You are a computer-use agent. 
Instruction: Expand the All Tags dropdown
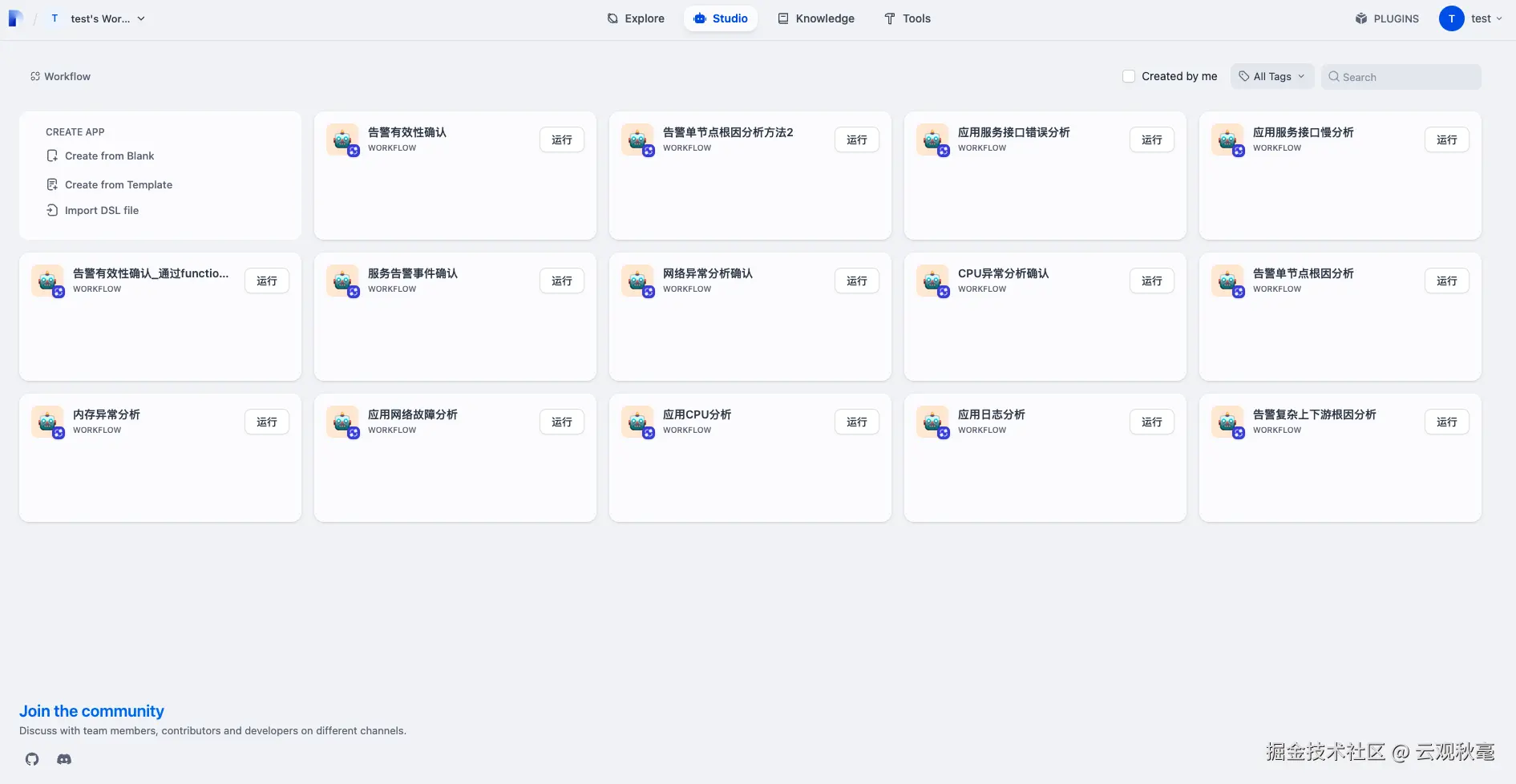pyautogui.click(x=1272, y=76)
